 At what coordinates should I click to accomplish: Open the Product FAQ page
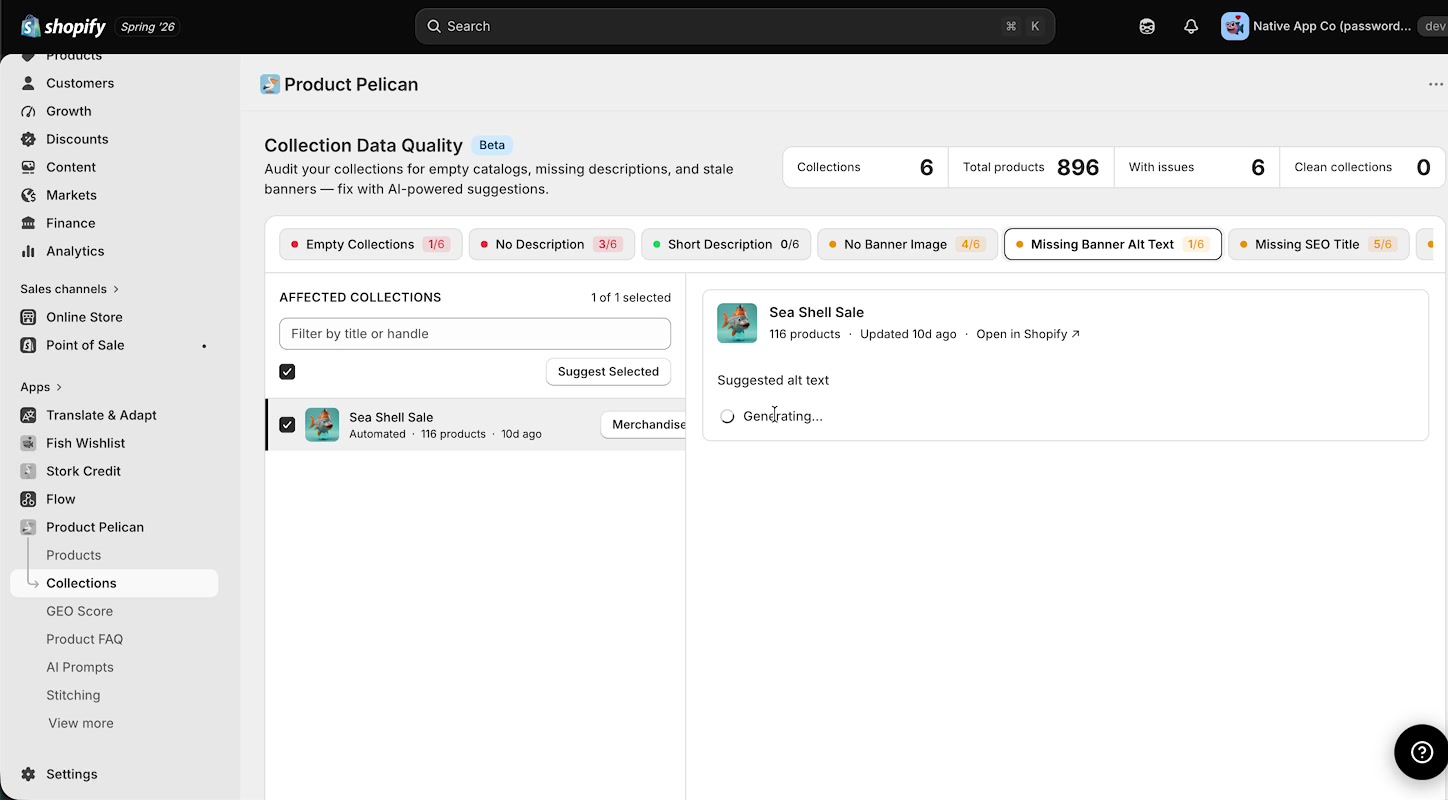(84, 639)
